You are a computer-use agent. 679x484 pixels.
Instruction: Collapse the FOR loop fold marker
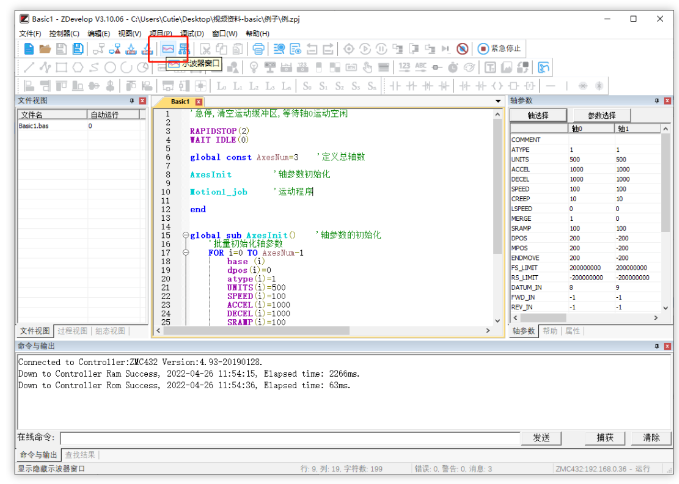point(186,252)
